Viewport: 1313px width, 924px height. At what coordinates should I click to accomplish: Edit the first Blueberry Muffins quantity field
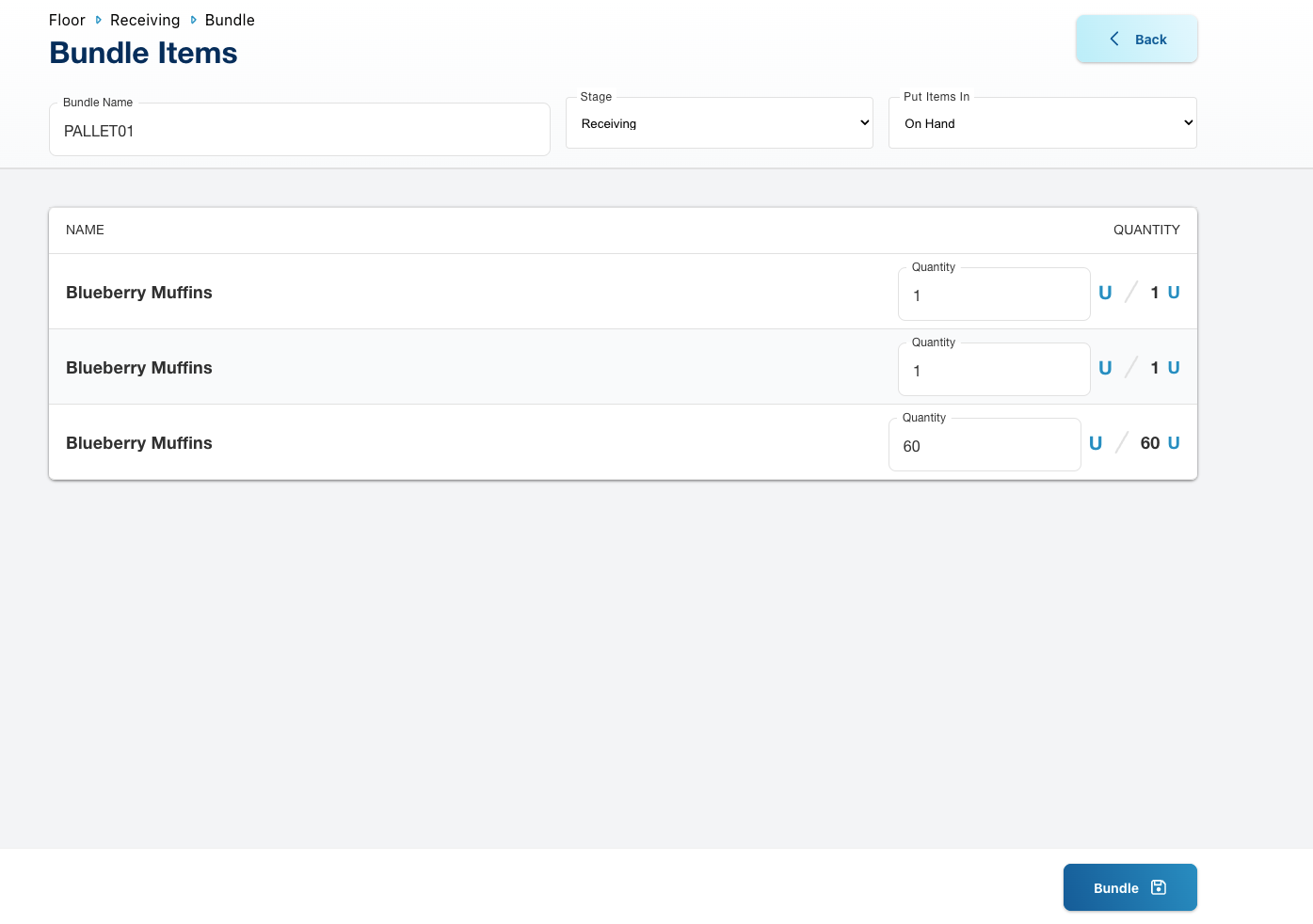click(994, 295)
